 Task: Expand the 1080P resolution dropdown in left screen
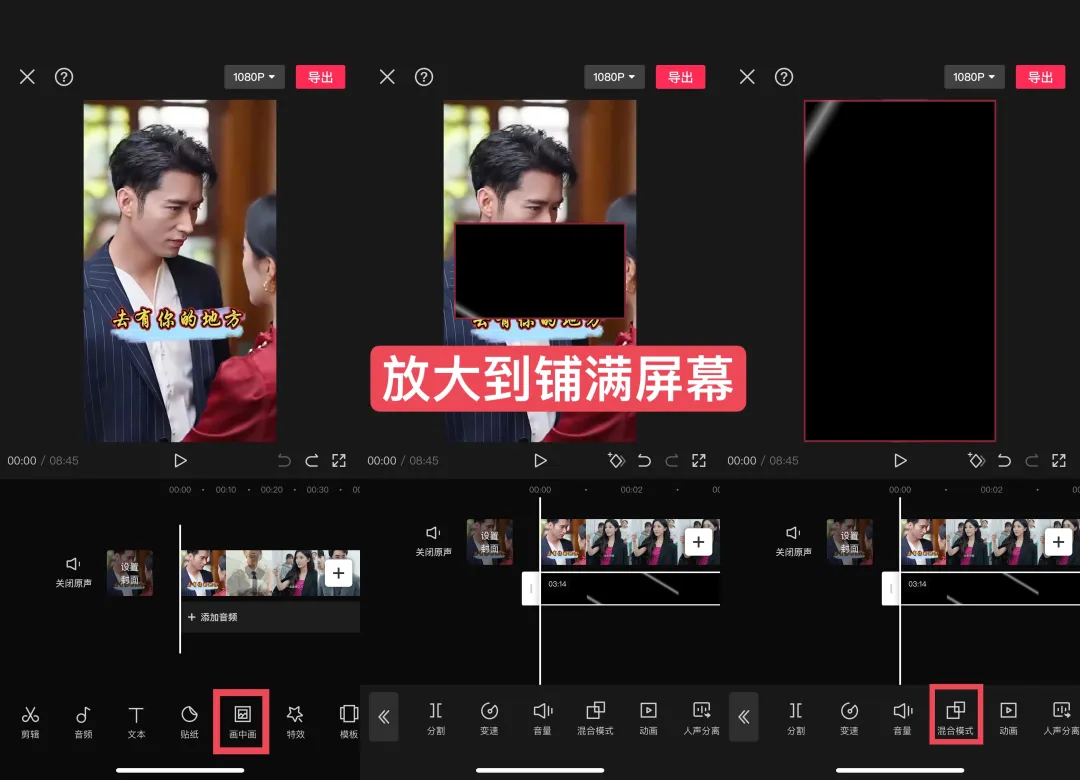[x=253, y=77]
